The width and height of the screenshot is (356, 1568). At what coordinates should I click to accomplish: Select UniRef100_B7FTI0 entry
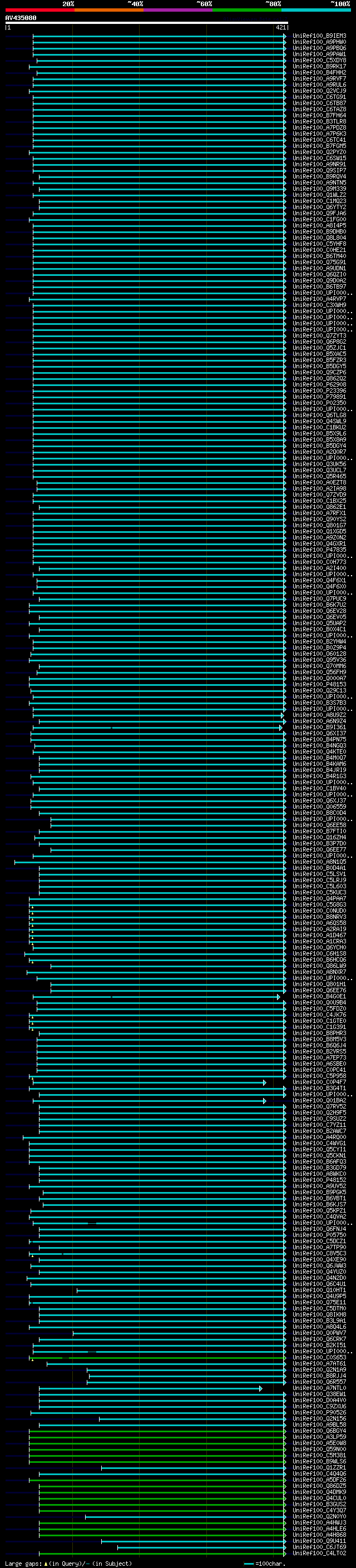coord(319,831)
